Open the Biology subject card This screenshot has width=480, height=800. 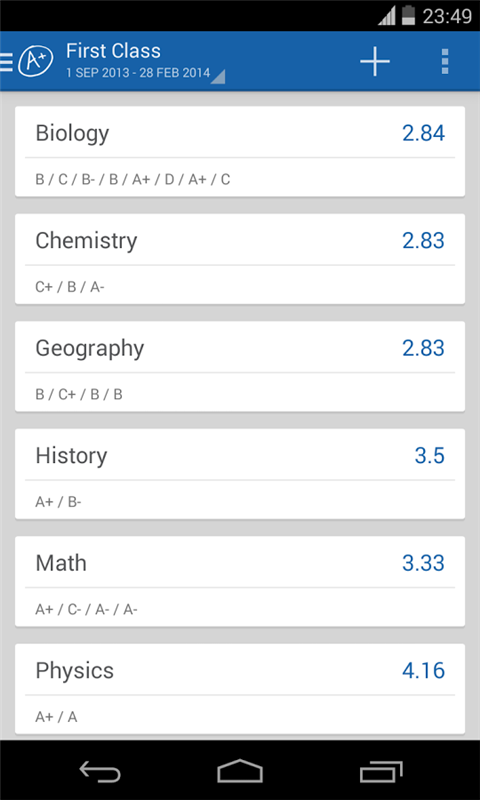click(240, 151)
